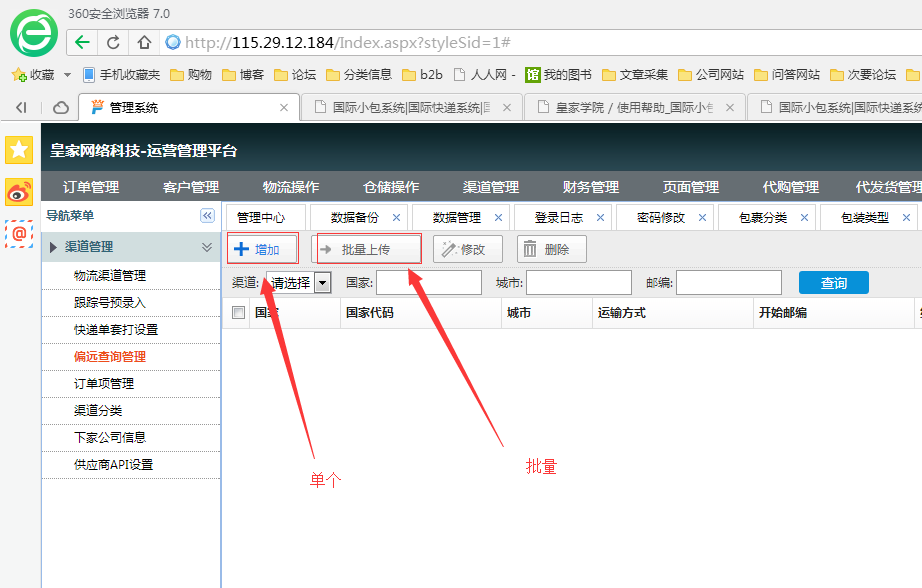Open 订单管理 main menu
The height and width of the screenshot is (588, 922).
tap(91, 187)
